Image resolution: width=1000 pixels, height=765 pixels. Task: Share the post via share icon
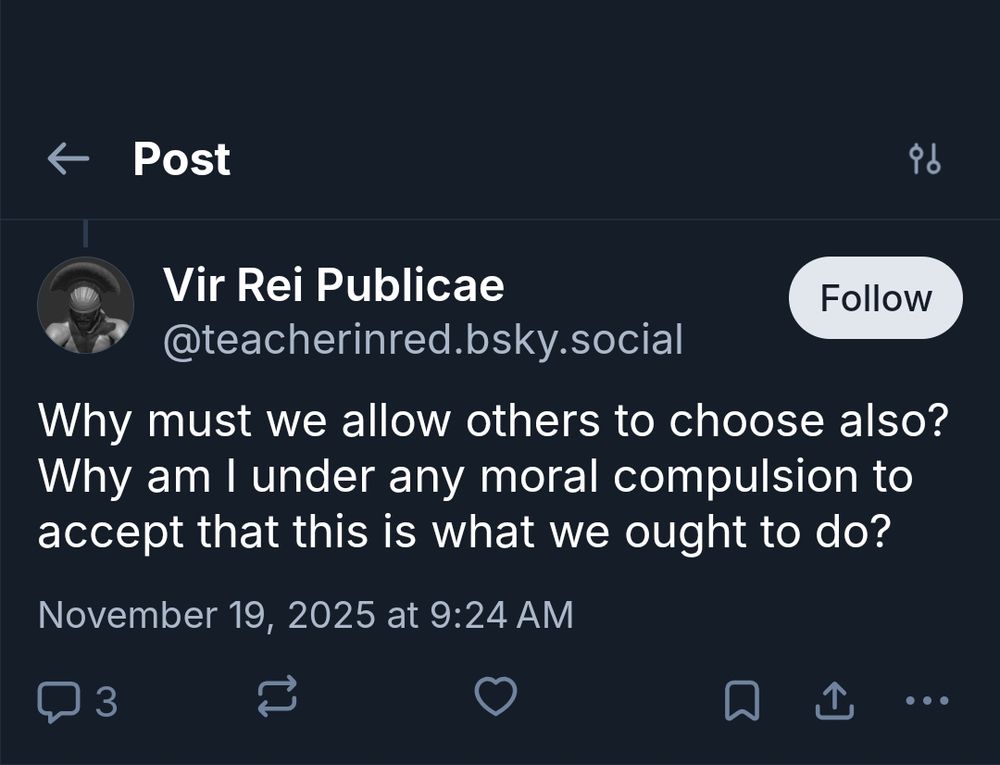[x=834, y=700]
